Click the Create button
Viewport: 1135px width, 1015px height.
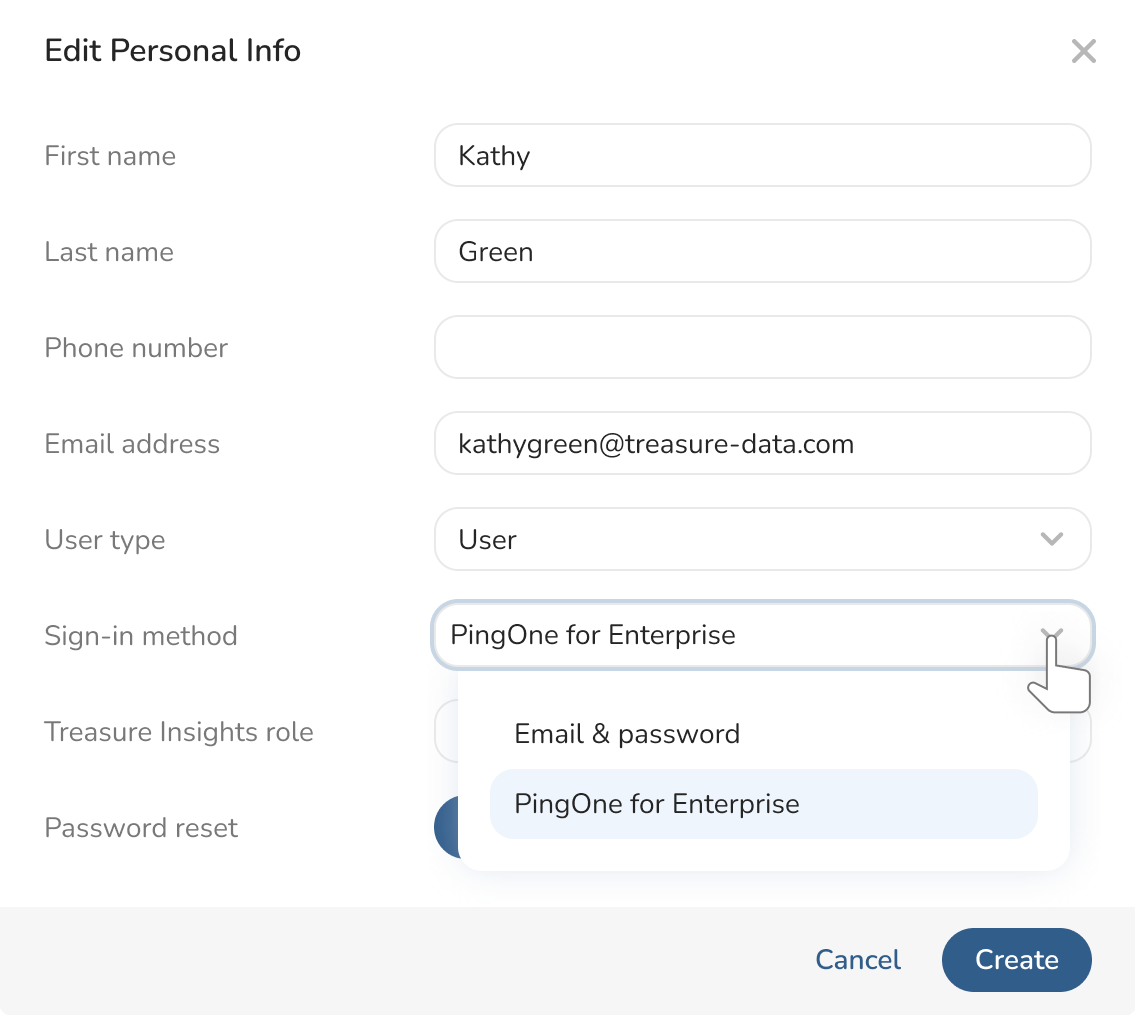pyautogui.click(x=1016, y=960)
